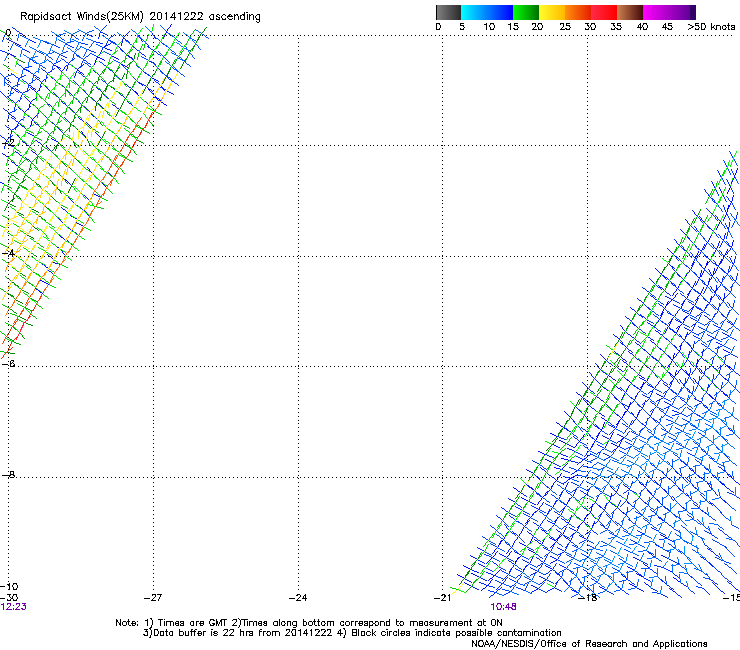This screenshot has width=740, height=650.
Task: Click the -21 longitude axis label
Action: click(x=442, y=598)
